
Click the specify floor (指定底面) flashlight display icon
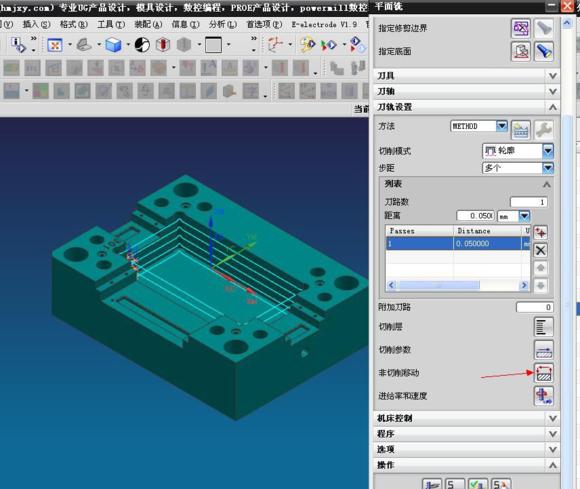pos(543,51)
